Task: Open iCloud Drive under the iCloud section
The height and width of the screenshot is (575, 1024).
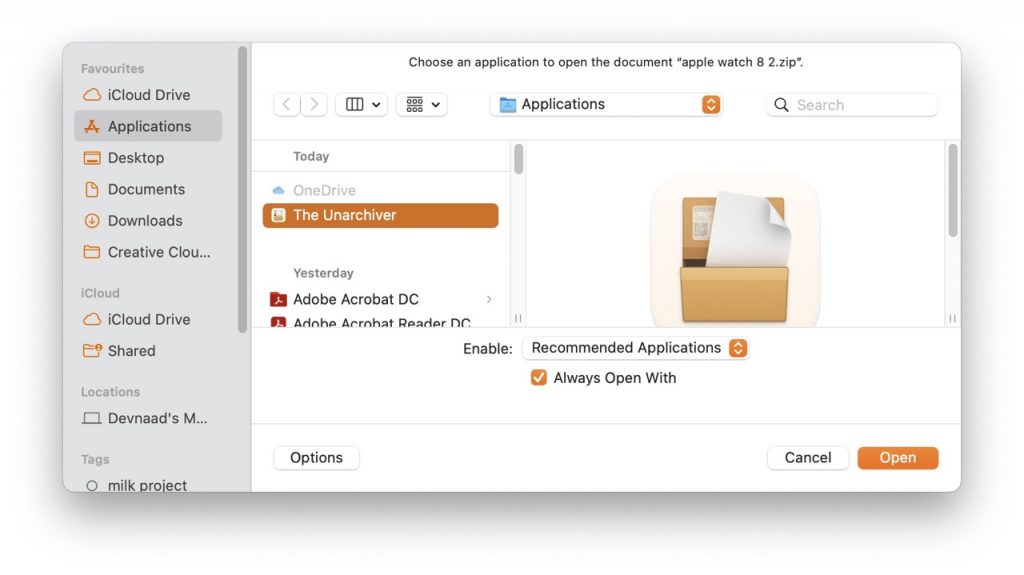Action: tap(148, 319)
